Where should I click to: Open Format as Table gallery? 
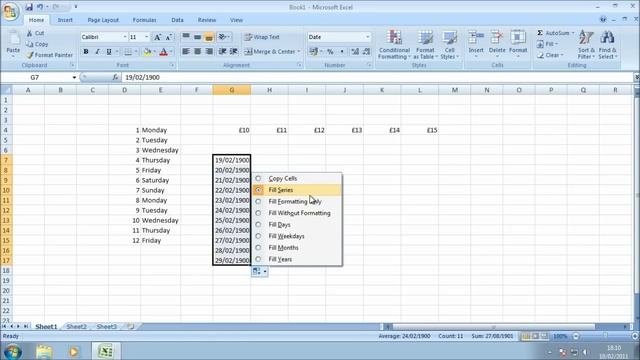click(x=425, y=45)
